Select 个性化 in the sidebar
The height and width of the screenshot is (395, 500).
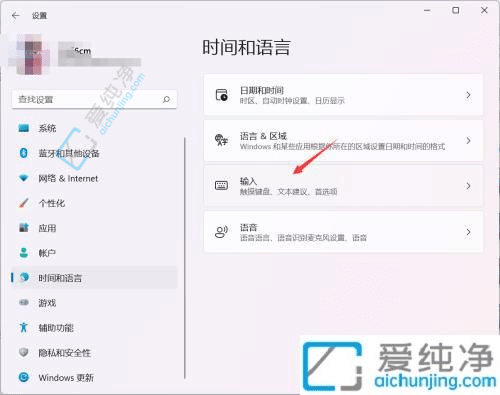coord(94,203)
